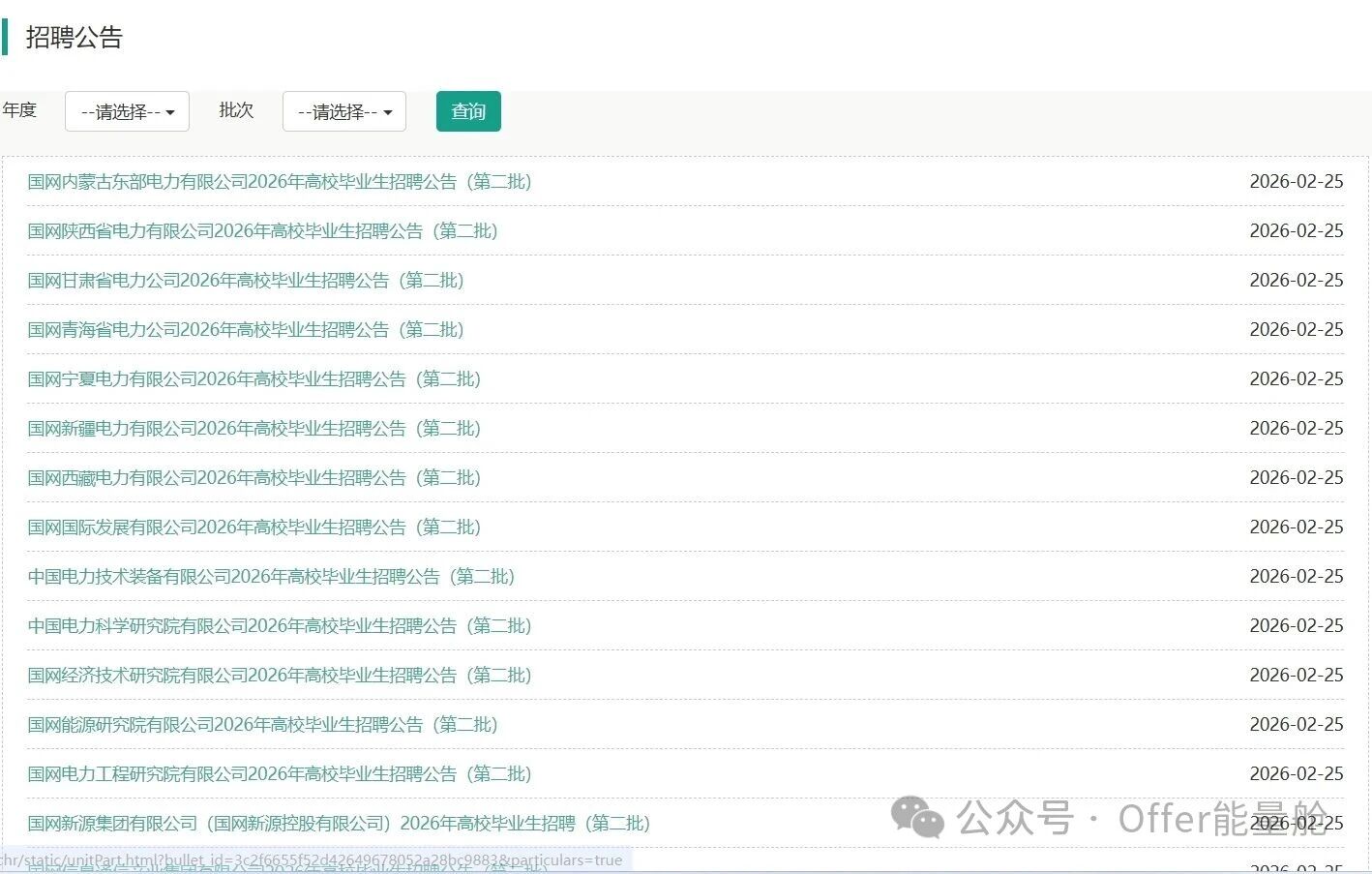Open 国网经济技术研究院 recruitment announcement
The image size is (1372, 874).
point(279,676)
